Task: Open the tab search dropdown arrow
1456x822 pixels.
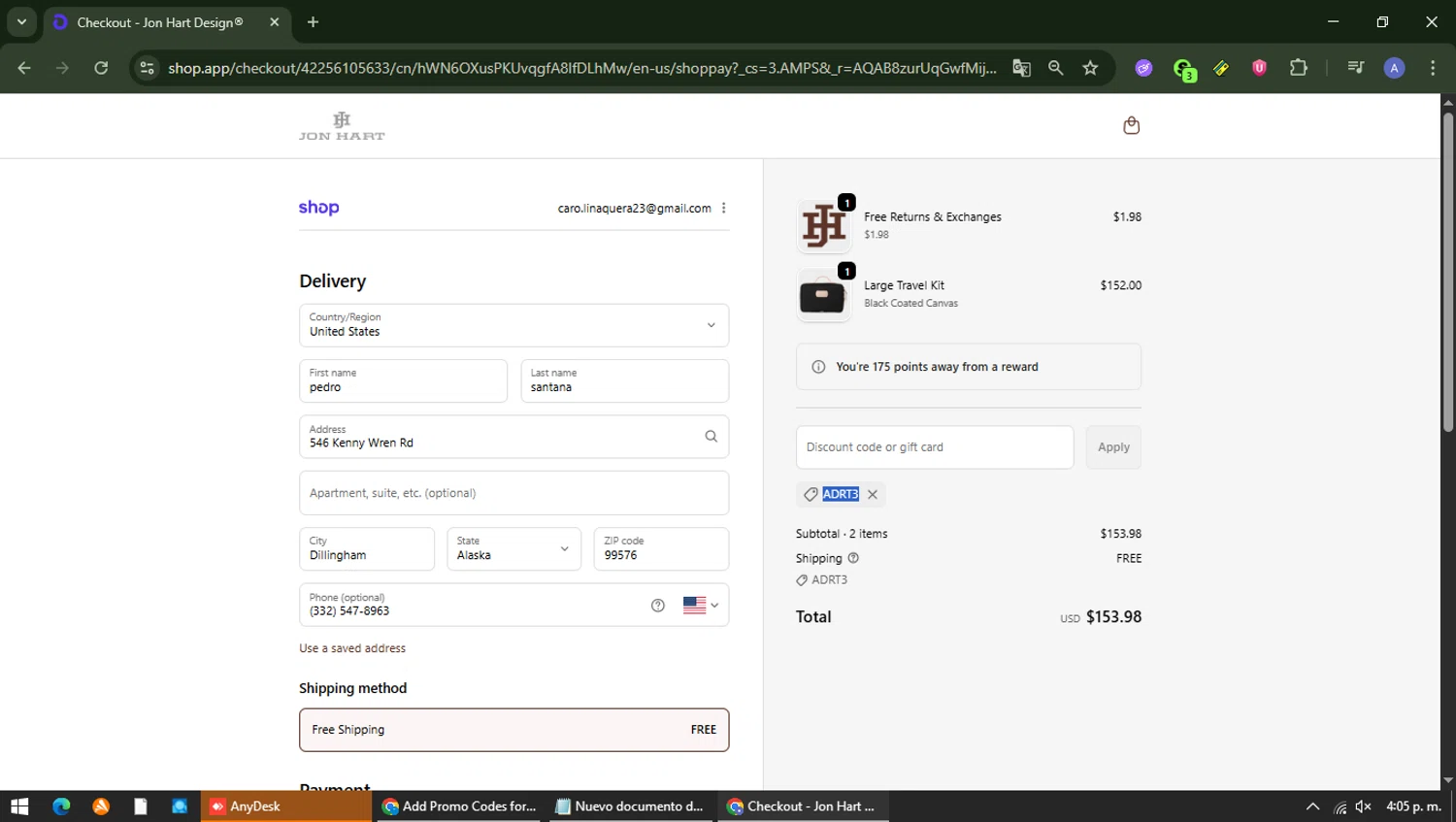Action: pos(21,21)
